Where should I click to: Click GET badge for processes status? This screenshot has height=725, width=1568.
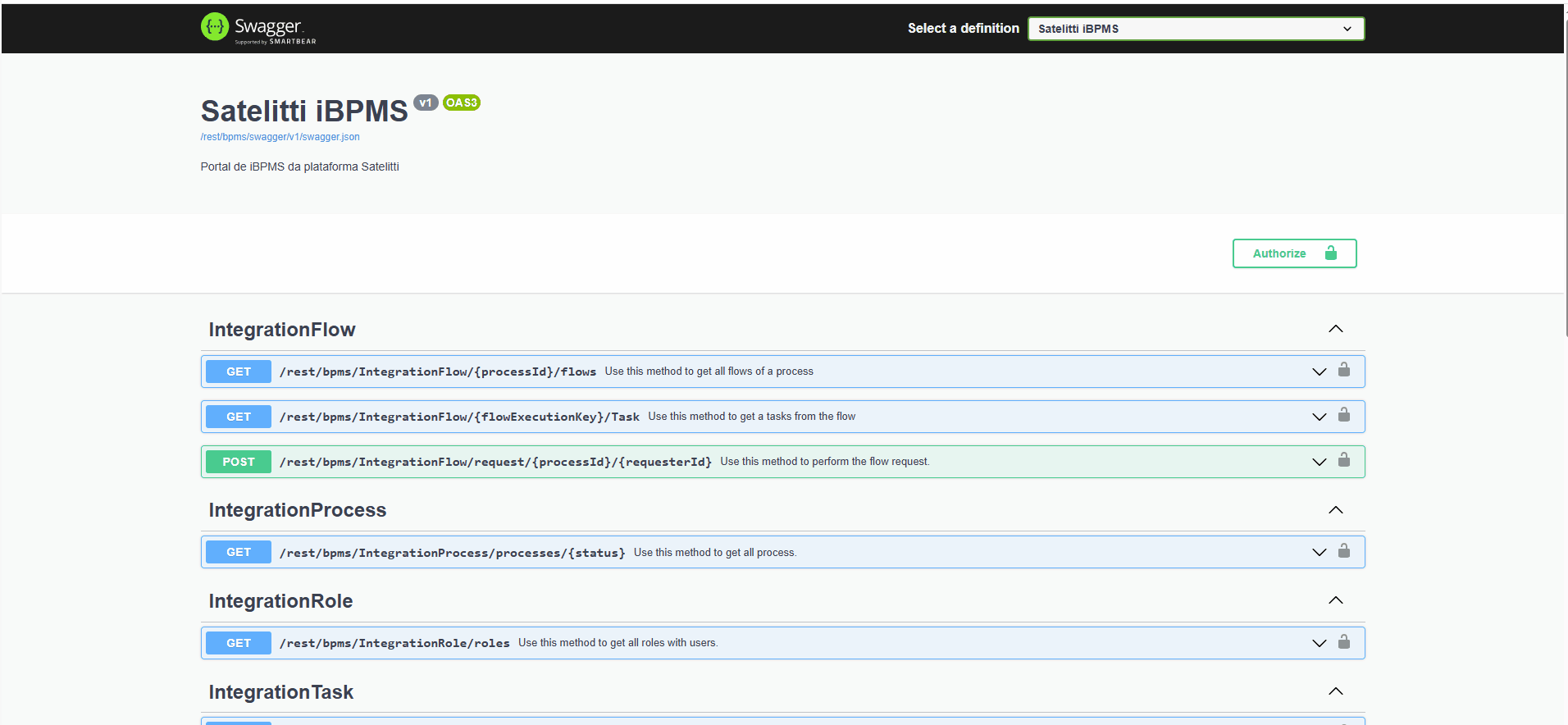[x=239, y=552]
